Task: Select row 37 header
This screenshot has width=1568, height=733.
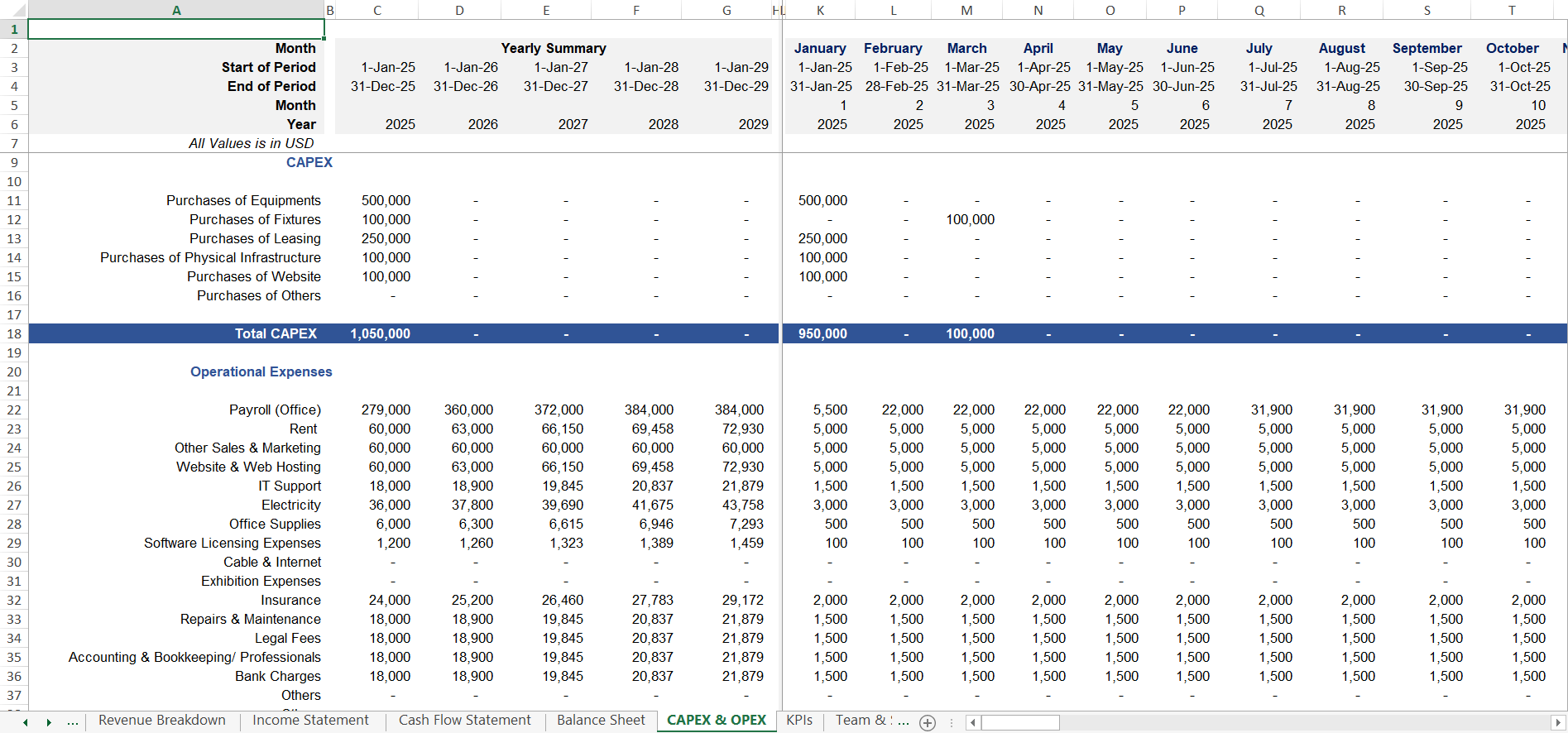Action: click(14, 695)
